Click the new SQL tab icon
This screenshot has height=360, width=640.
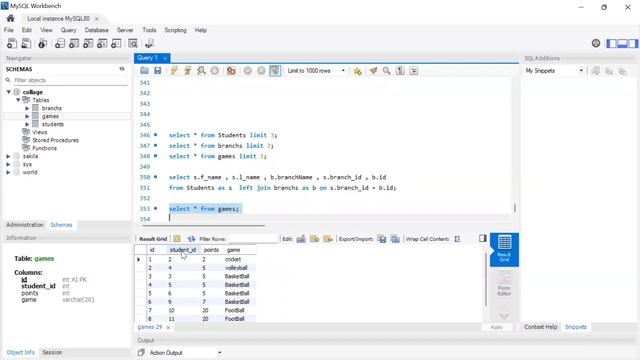coord(12,43)
